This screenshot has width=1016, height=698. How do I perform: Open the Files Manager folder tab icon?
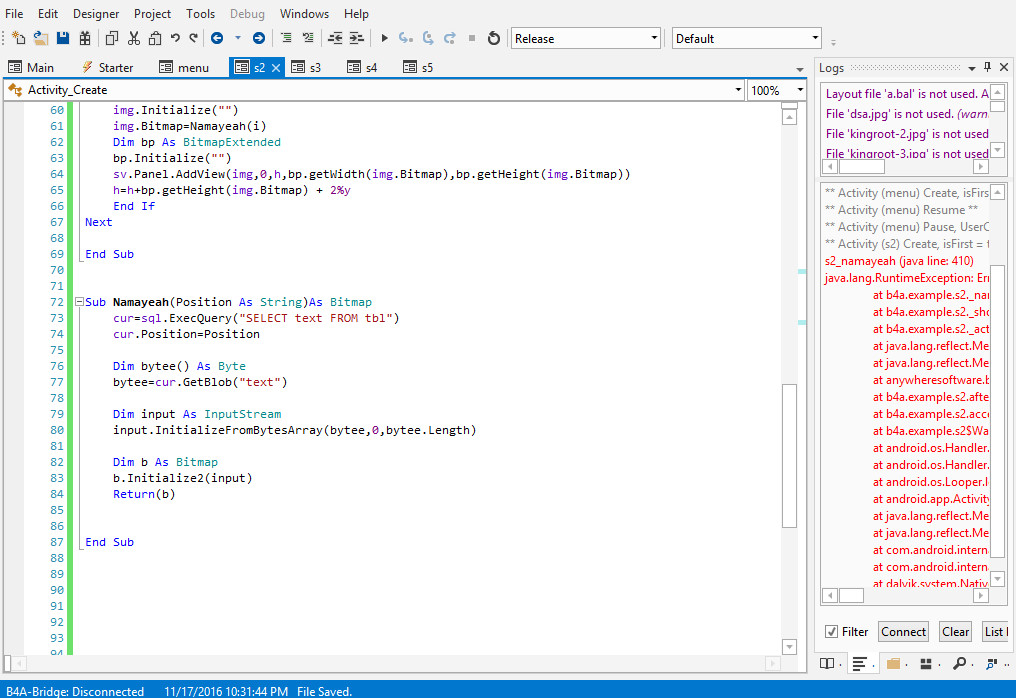pyautogui.click(x=893, y=663)
